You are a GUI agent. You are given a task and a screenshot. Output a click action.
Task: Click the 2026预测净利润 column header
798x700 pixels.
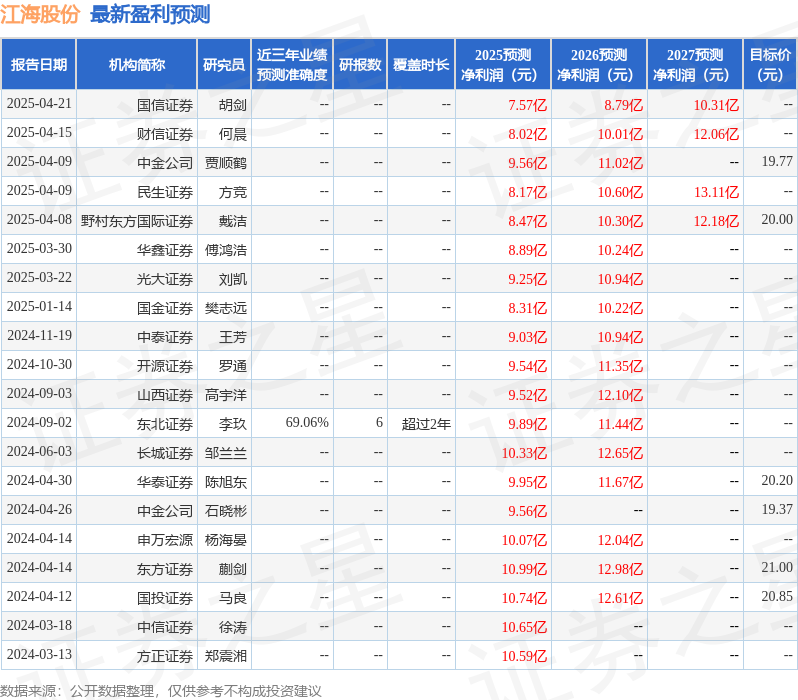[x=599, y=65]
